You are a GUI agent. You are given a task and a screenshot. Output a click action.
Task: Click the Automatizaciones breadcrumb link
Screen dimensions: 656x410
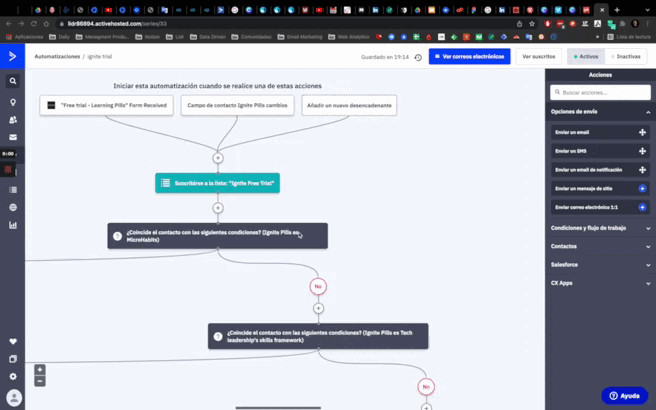pos(57,57)
